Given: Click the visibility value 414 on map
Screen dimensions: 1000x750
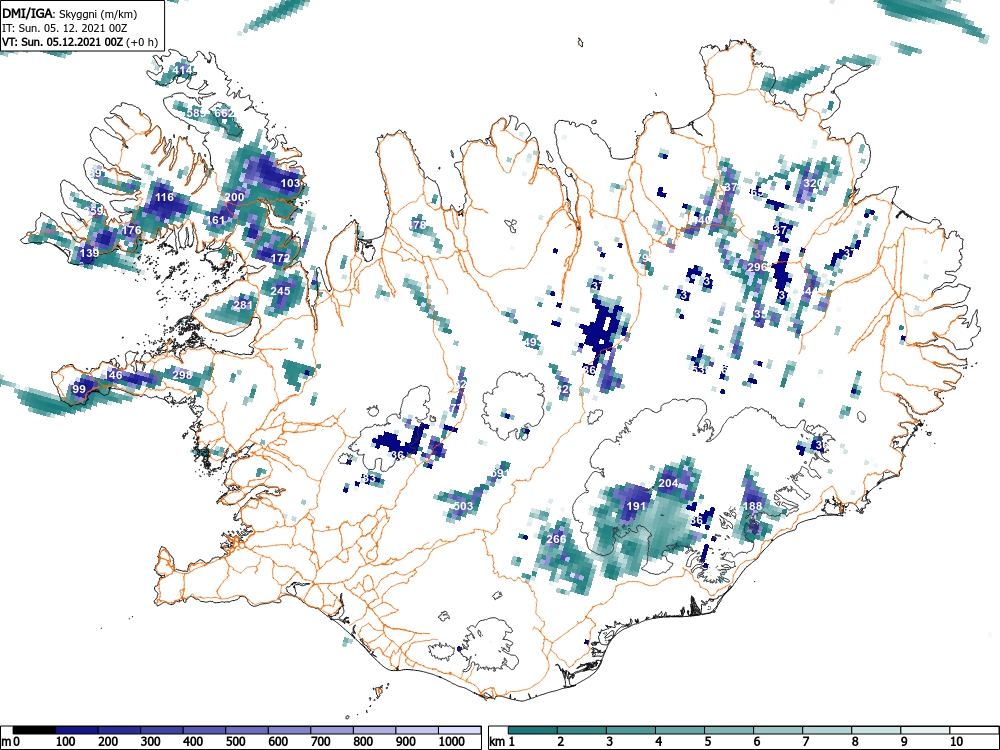Looking at the screenshot, I should [x=182, y=70].
